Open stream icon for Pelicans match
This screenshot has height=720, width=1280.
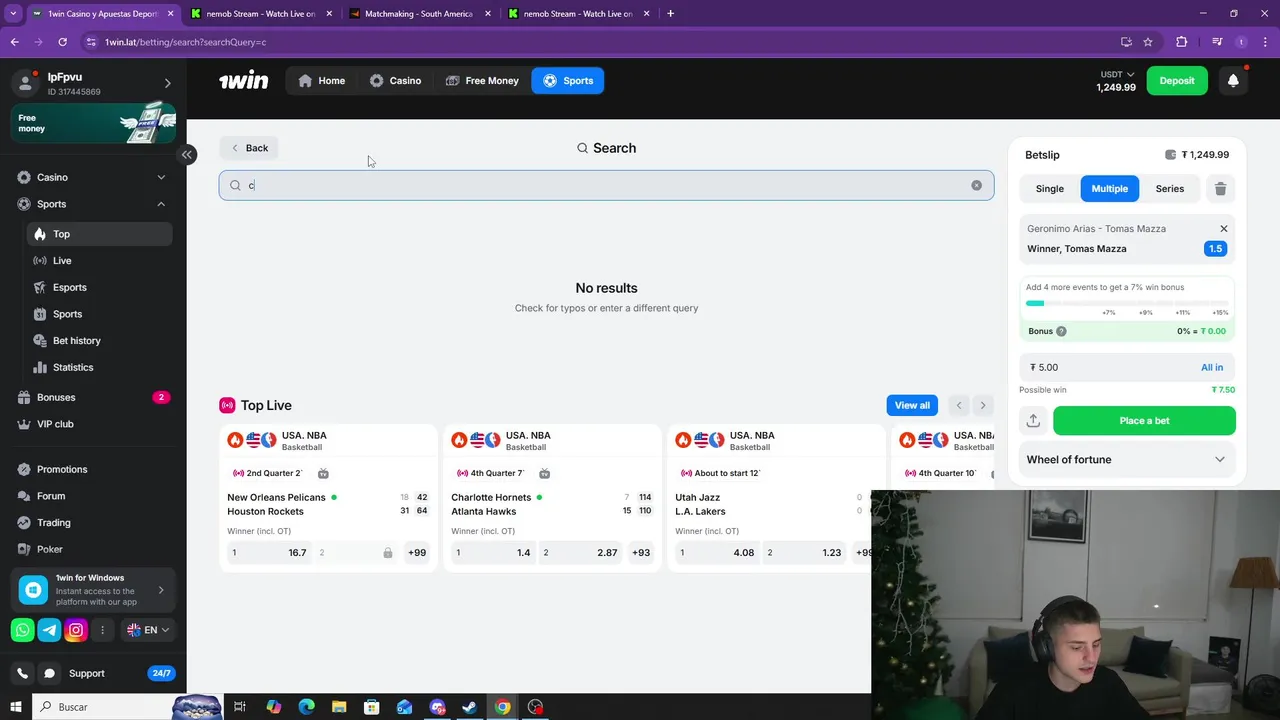[323, 473]
